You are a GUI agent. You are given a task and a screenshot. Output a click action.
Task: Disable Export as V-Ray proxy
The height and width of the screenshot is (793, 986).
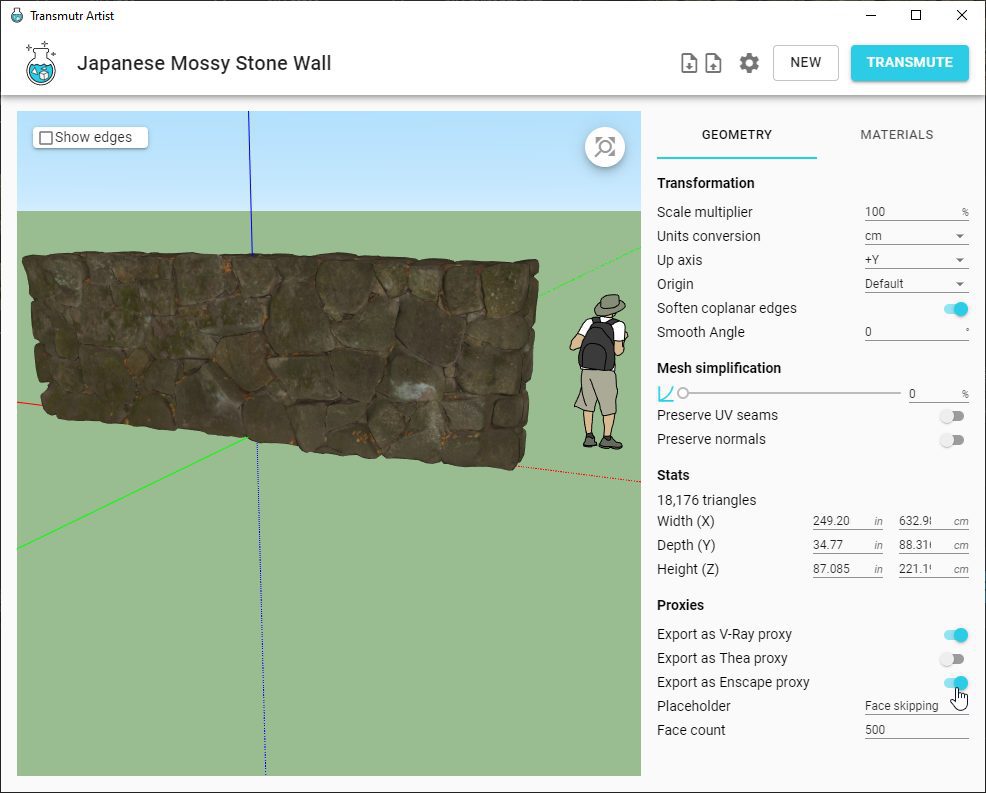(x=955, y=635)
